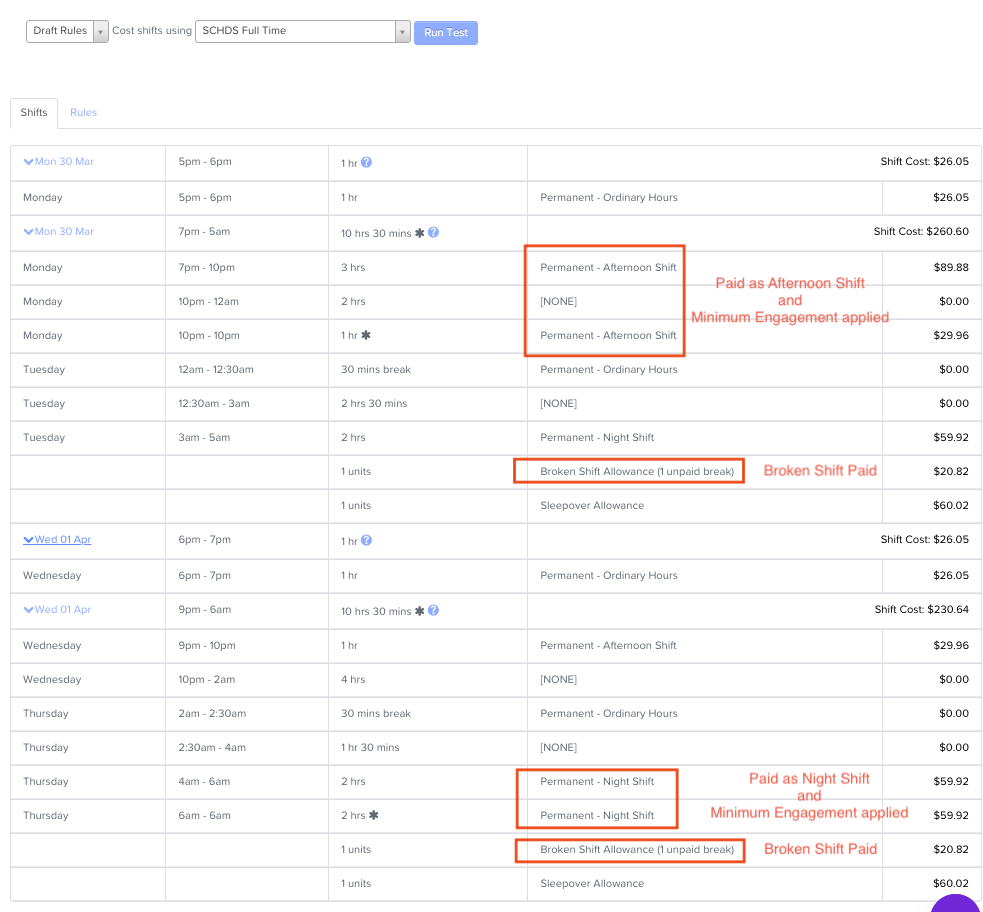Click Shift Cost: $230.64 text

tap(922, 610)
